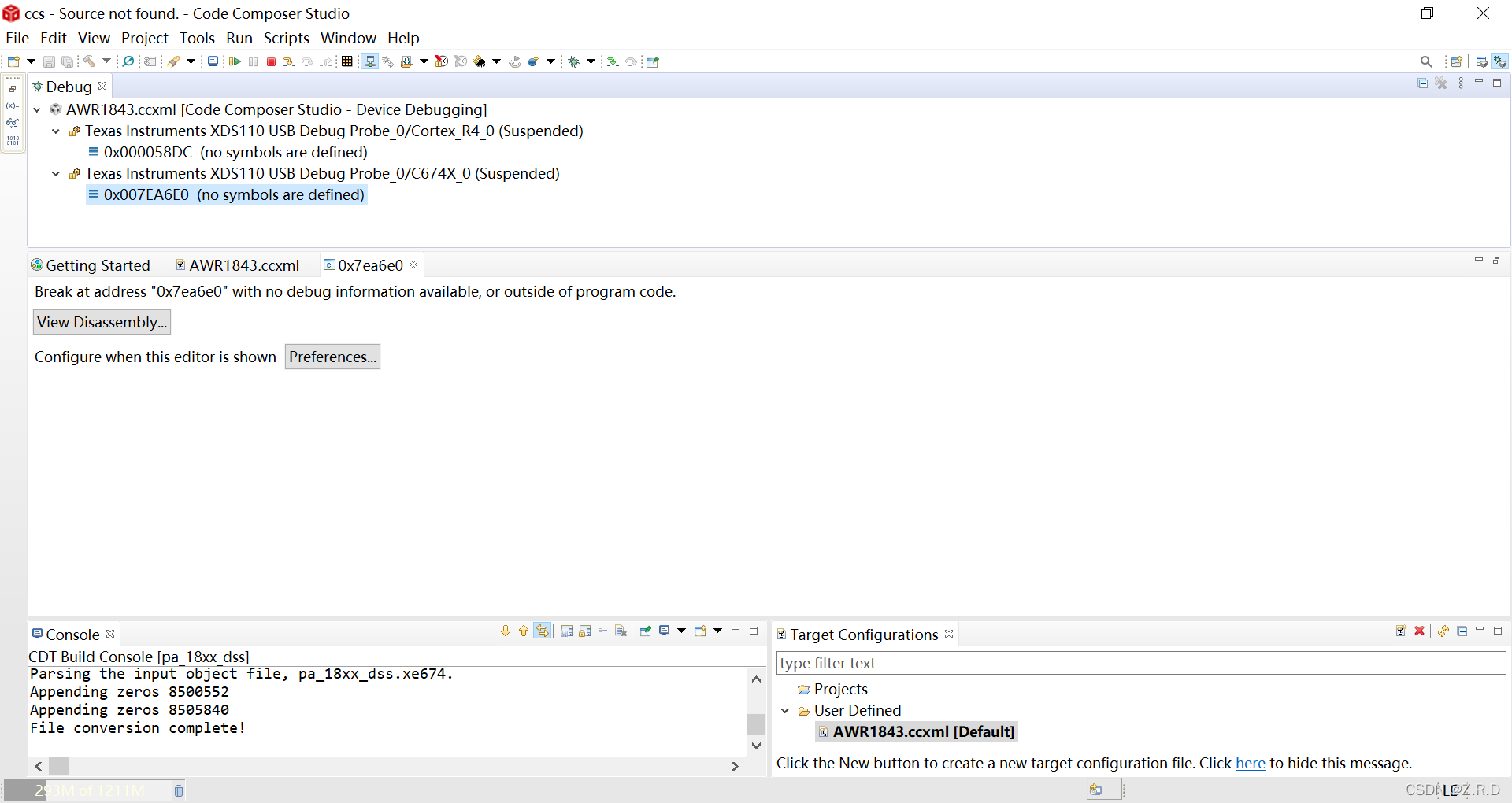
Task: Click the New file toolbar icon
Action: [13, 61]
